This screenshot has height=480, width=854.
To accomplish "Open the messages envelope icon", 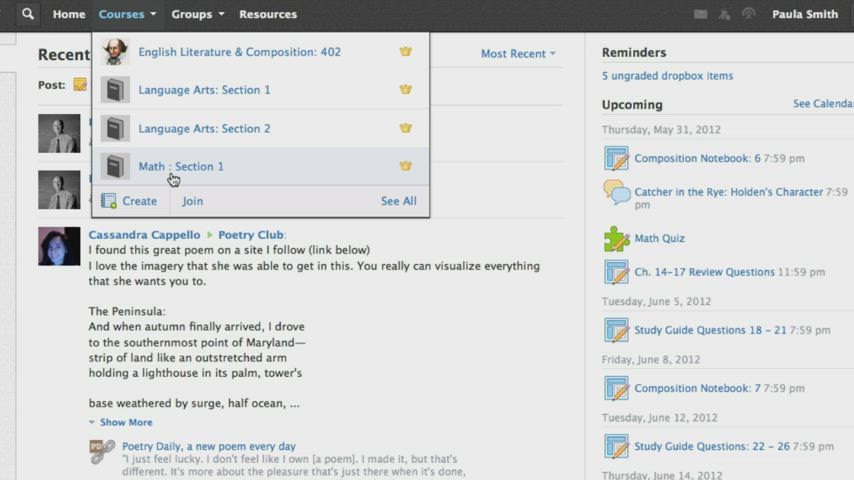I will (x=700, y=14).
